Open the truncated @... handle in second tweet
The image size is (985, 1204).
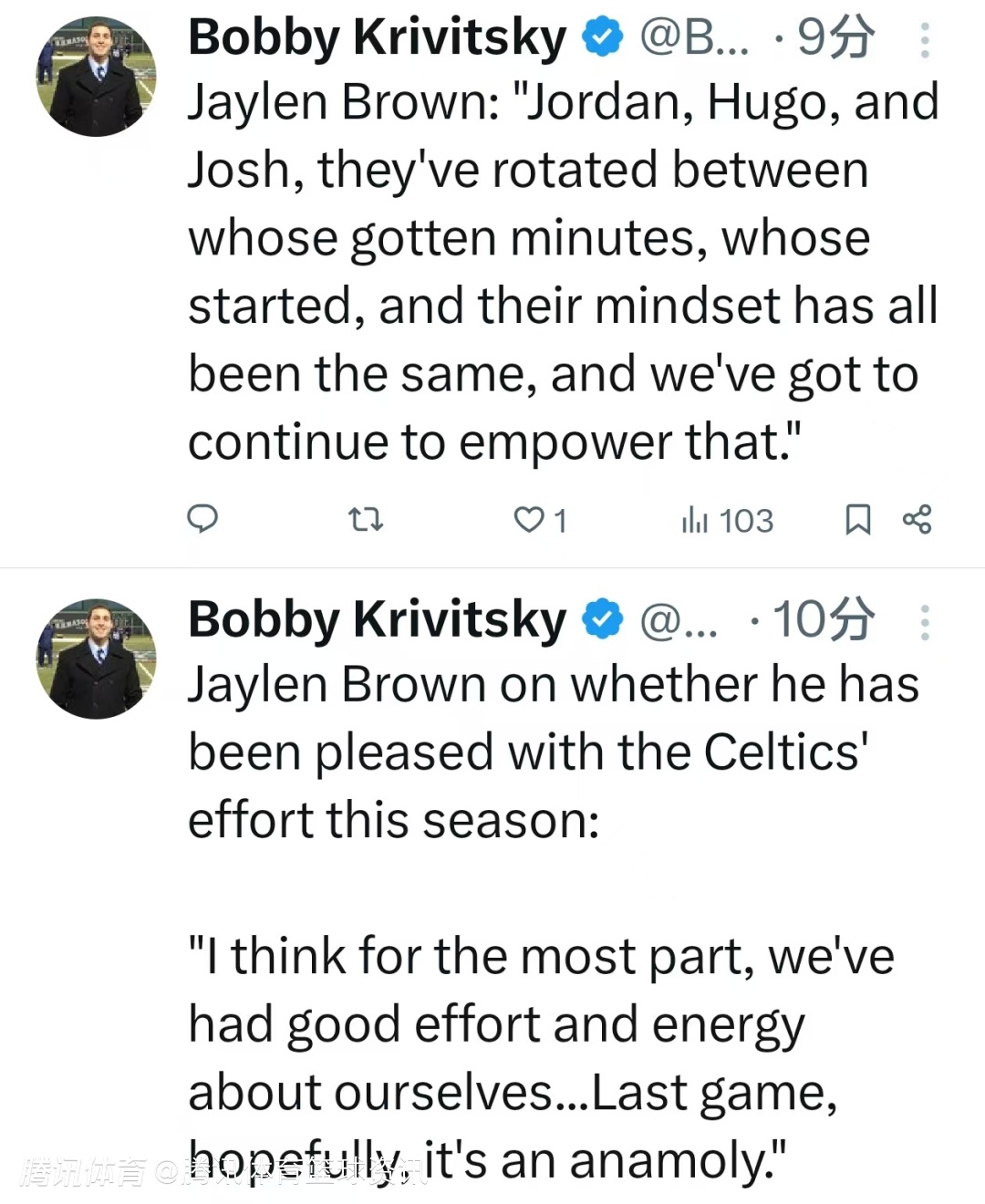(679, 620)
